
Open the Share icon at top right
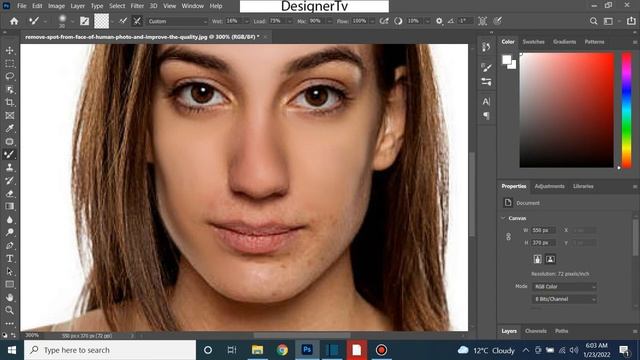(x=631, y=21)
